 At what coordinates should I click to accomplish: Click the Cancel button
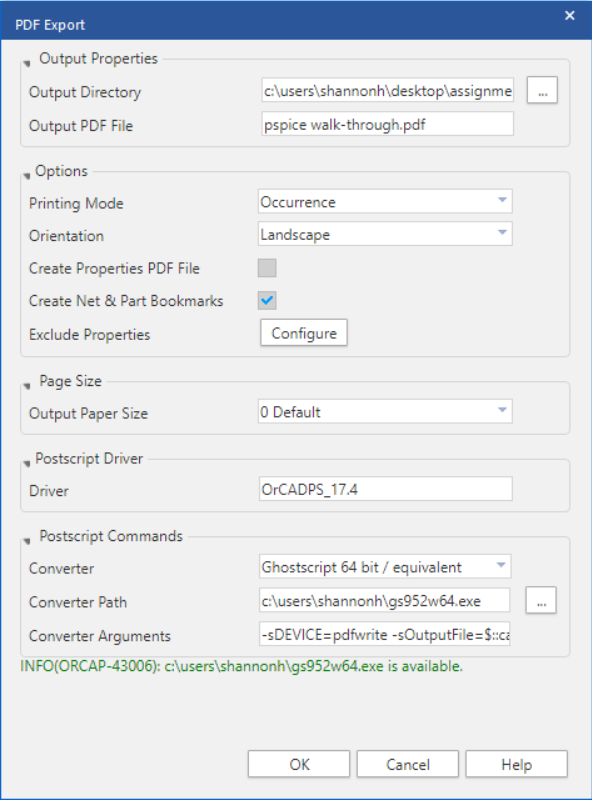tap(408, 764)
